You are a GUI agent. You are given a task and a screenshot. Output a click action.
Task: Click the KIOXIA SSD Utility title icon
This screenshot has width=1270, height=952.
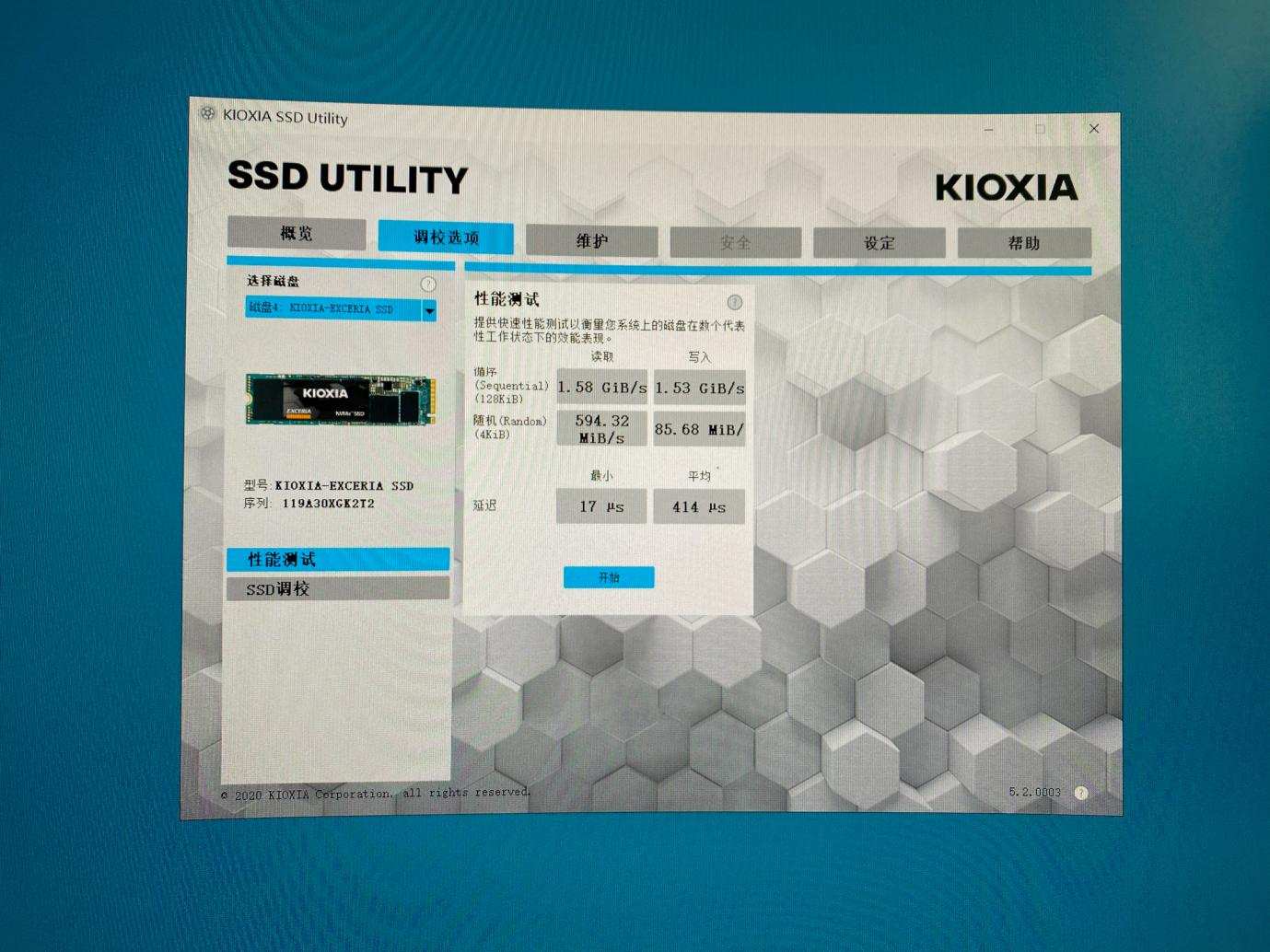[x=208, y=114]
